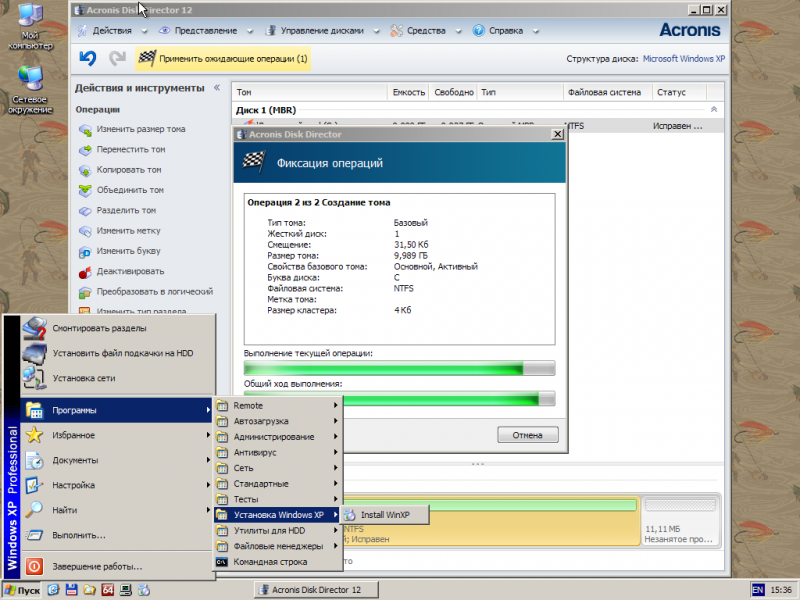Click the floppy disk quick launch icon
Viewport: 800px width, 600px height.
(71, 590)
